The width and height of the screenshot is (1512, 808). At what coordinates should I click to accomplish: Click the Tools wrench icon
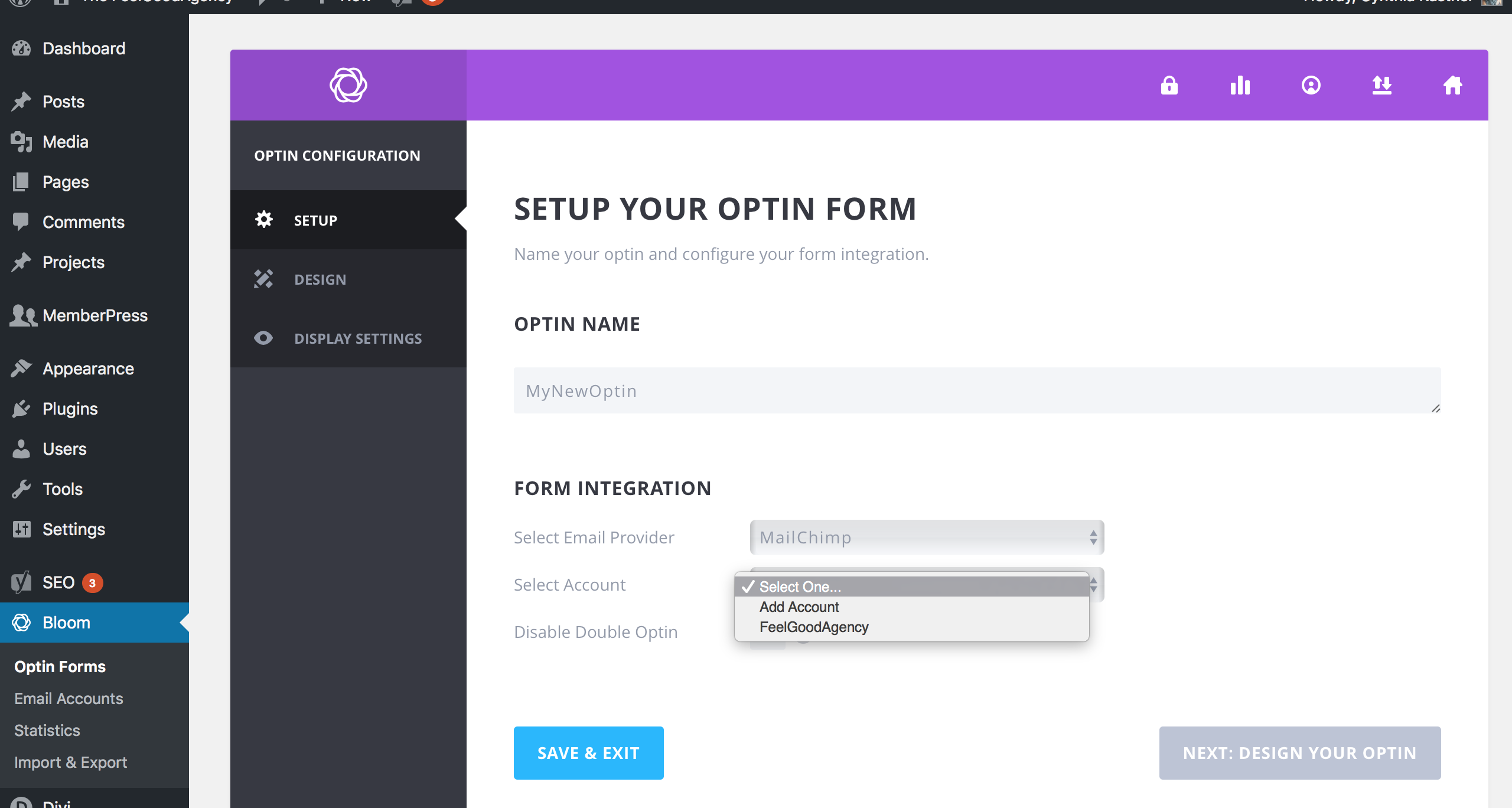[x=21, y=489]
